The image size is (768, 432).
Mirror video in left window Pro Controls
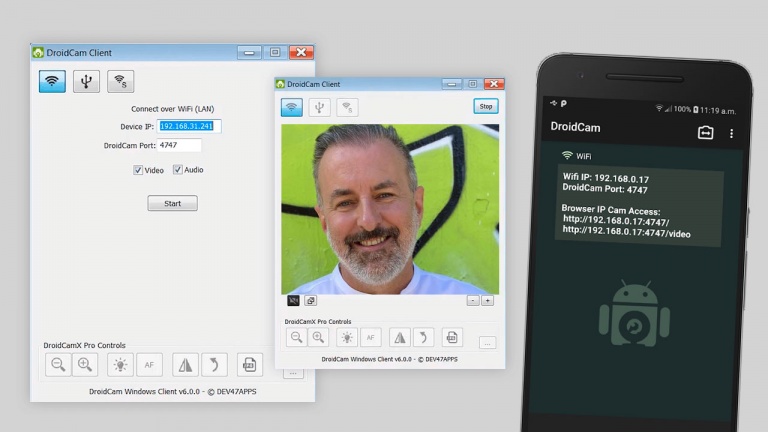pos(185,364)
